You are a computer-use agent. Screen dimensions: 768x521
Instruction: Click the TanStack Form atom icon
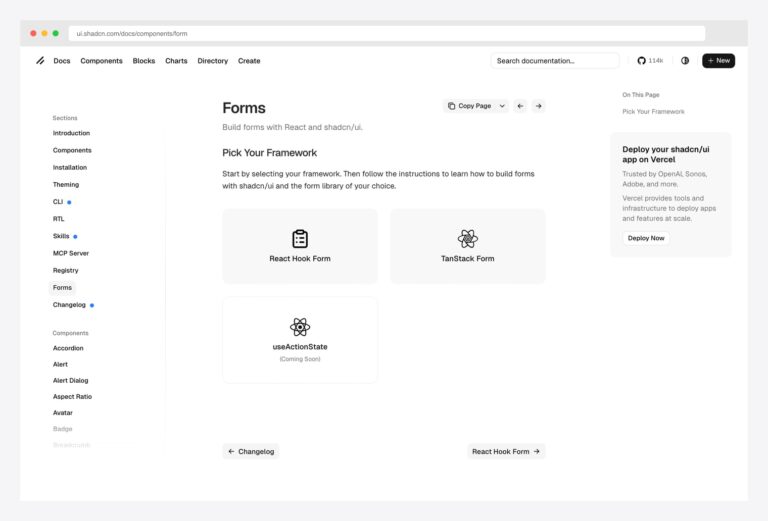[x=468, y=239]
